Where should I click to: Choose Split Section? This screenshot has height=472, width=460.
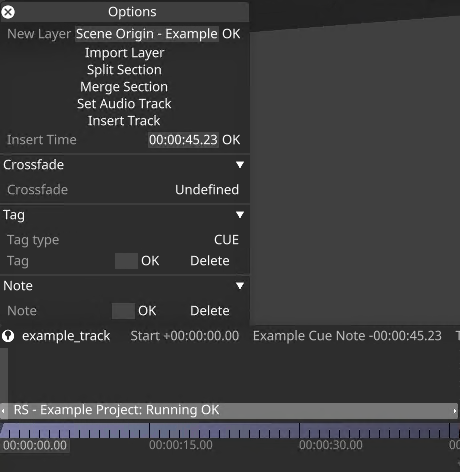point(124,70)
